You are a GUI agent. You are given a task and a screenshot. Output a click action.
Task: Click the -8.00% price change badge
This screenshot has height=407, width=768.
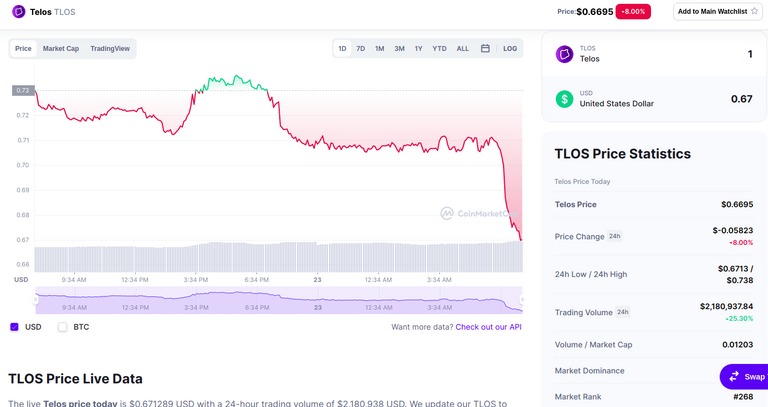[633, 12]
